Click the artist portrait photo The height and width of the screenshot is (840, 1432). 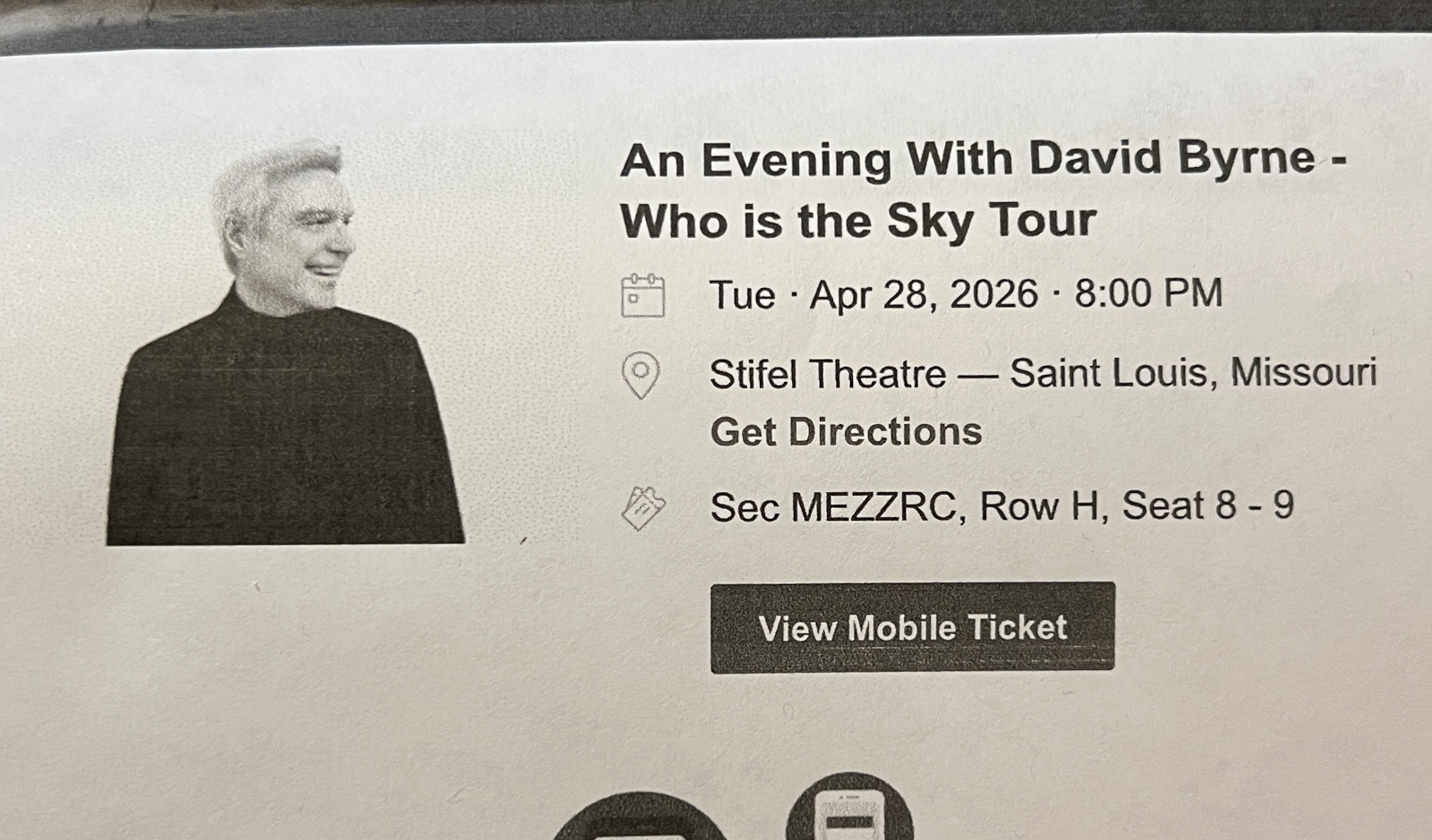(x=286, y=343)
